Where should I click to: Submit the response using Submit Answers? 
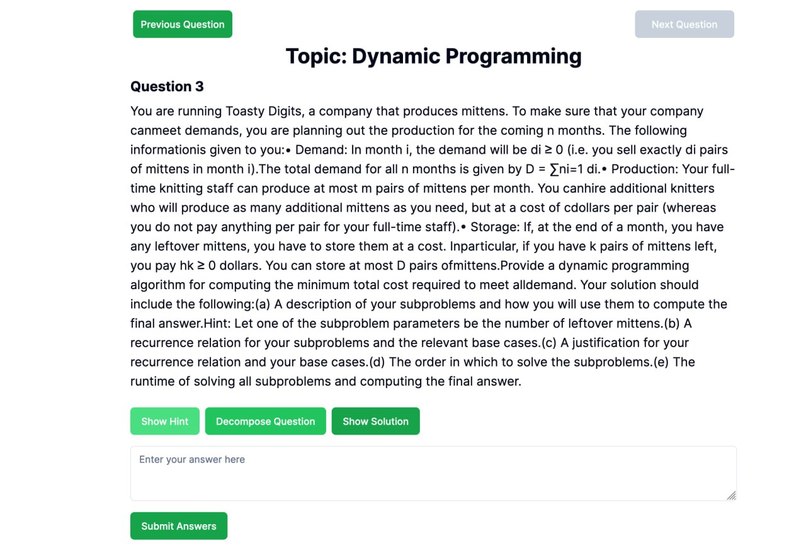[179, 526]
